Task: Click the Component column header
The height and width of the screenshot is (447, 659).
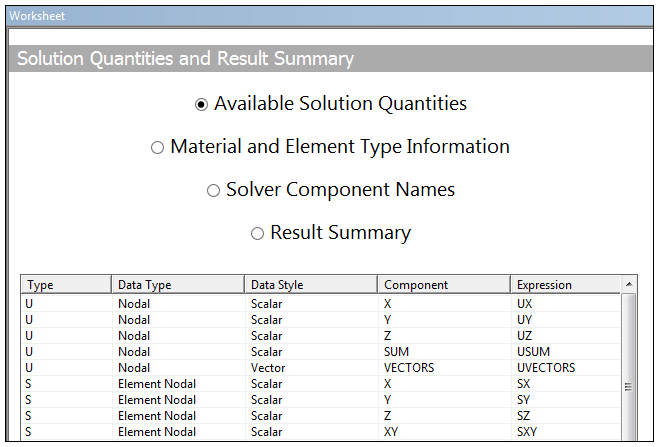Action: (443, 285)
